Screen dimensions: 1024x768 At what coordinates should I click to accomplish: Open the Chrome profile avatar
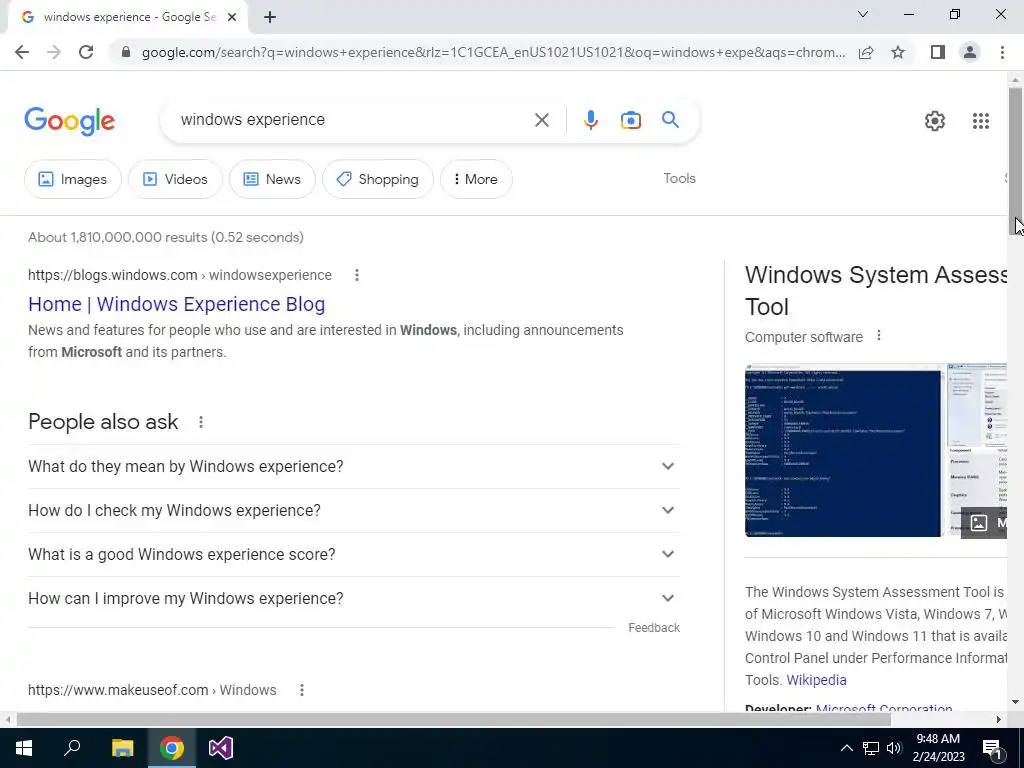(x=970, y=52)
